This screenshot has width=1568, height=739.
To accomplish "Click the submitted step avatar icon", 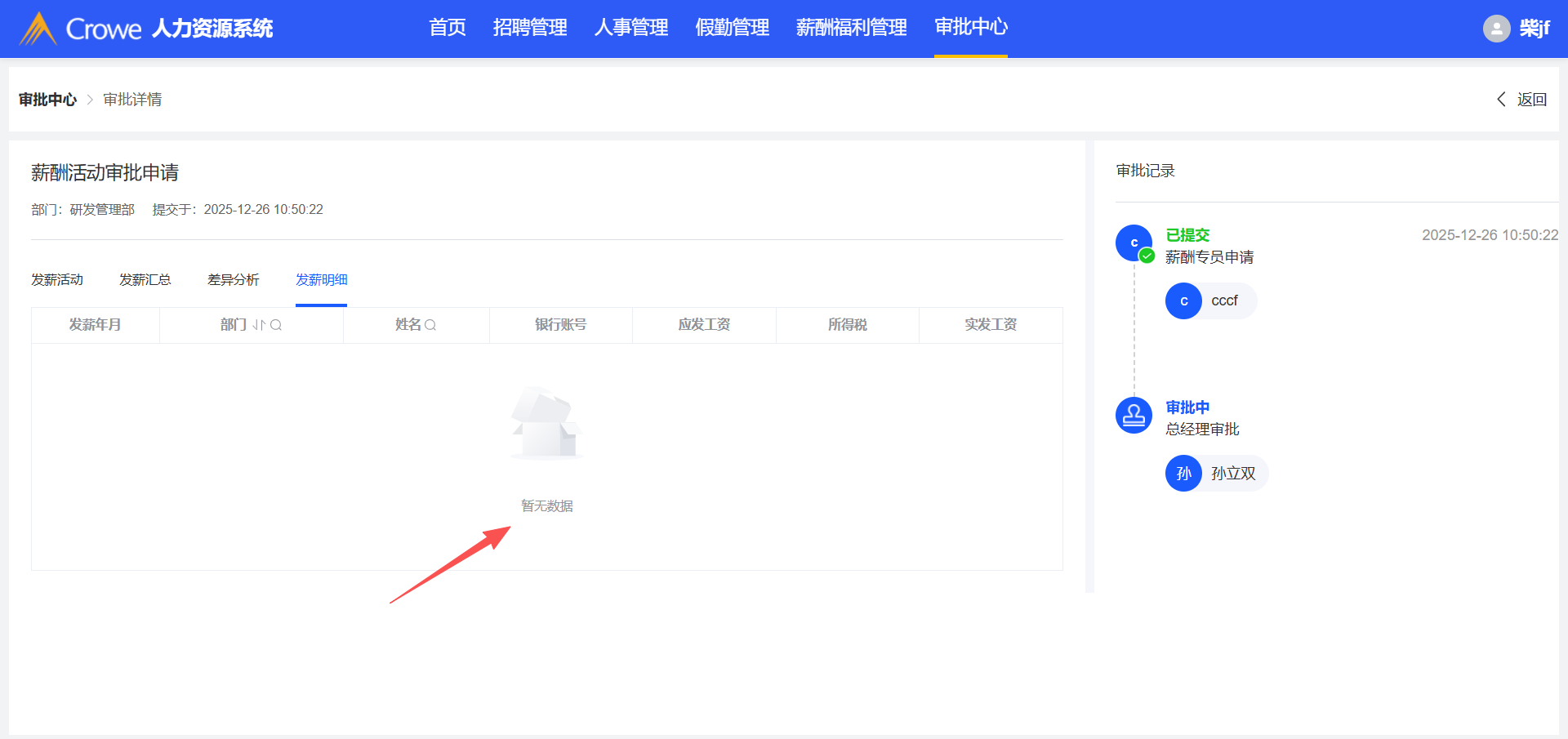I will (1134, 243).
